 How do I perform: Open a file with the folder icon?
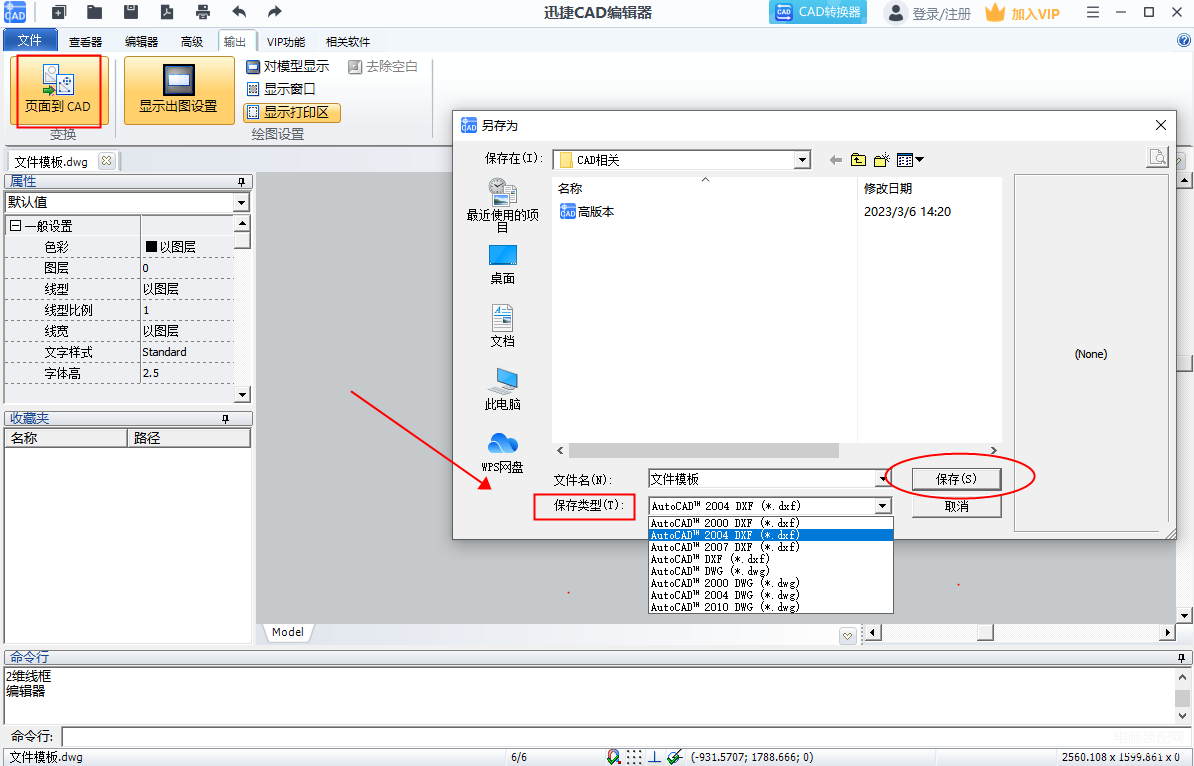coord(94,12)
